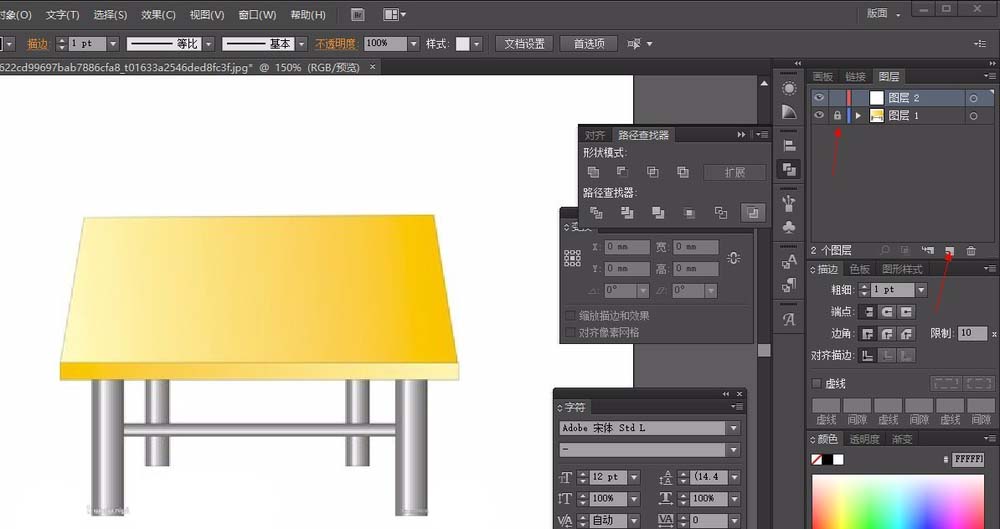Click the Intersect shape mode icon
The image size is (1000, 529).
652,172
